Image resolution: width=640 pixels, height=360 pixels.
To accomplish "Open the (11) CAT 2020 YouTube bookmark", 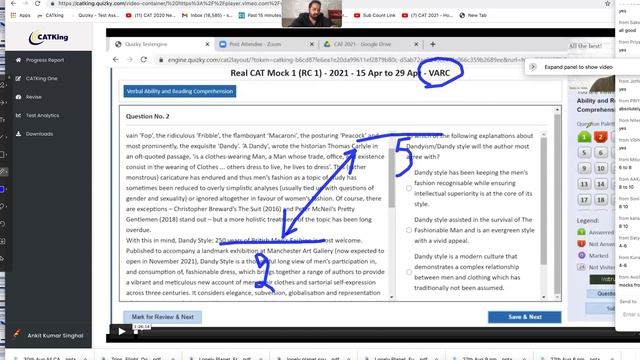I will coord(151,15).
